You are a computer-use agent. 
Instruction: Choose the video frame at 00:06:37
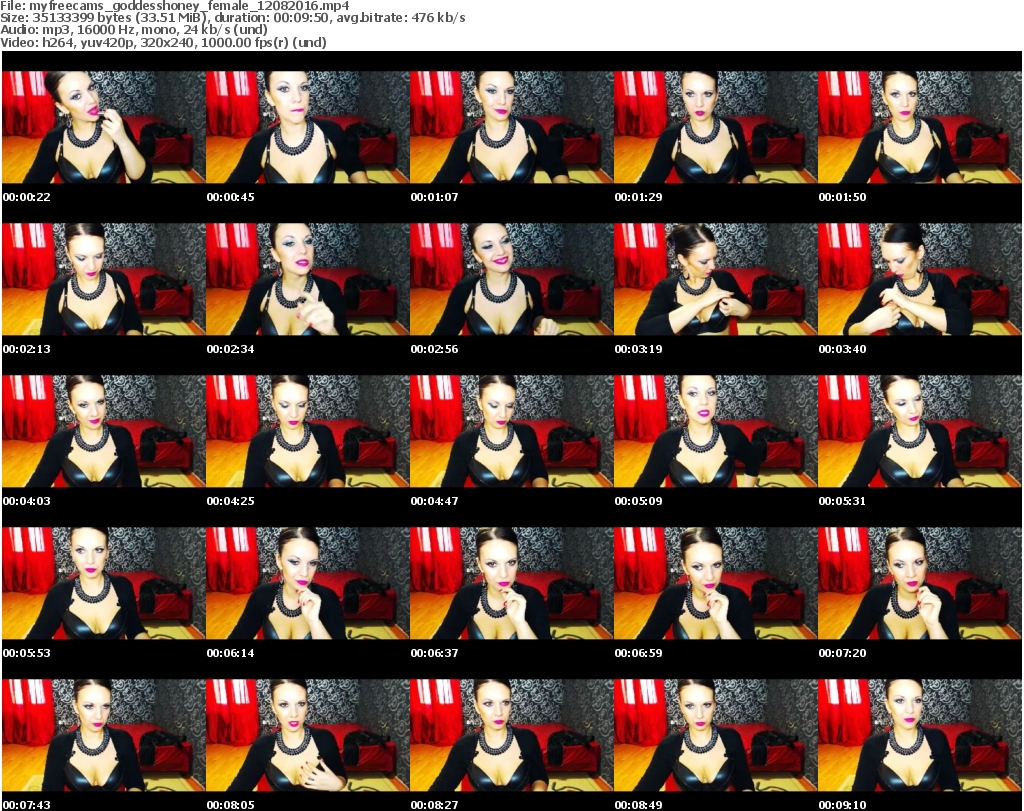(x=511, y=583)
